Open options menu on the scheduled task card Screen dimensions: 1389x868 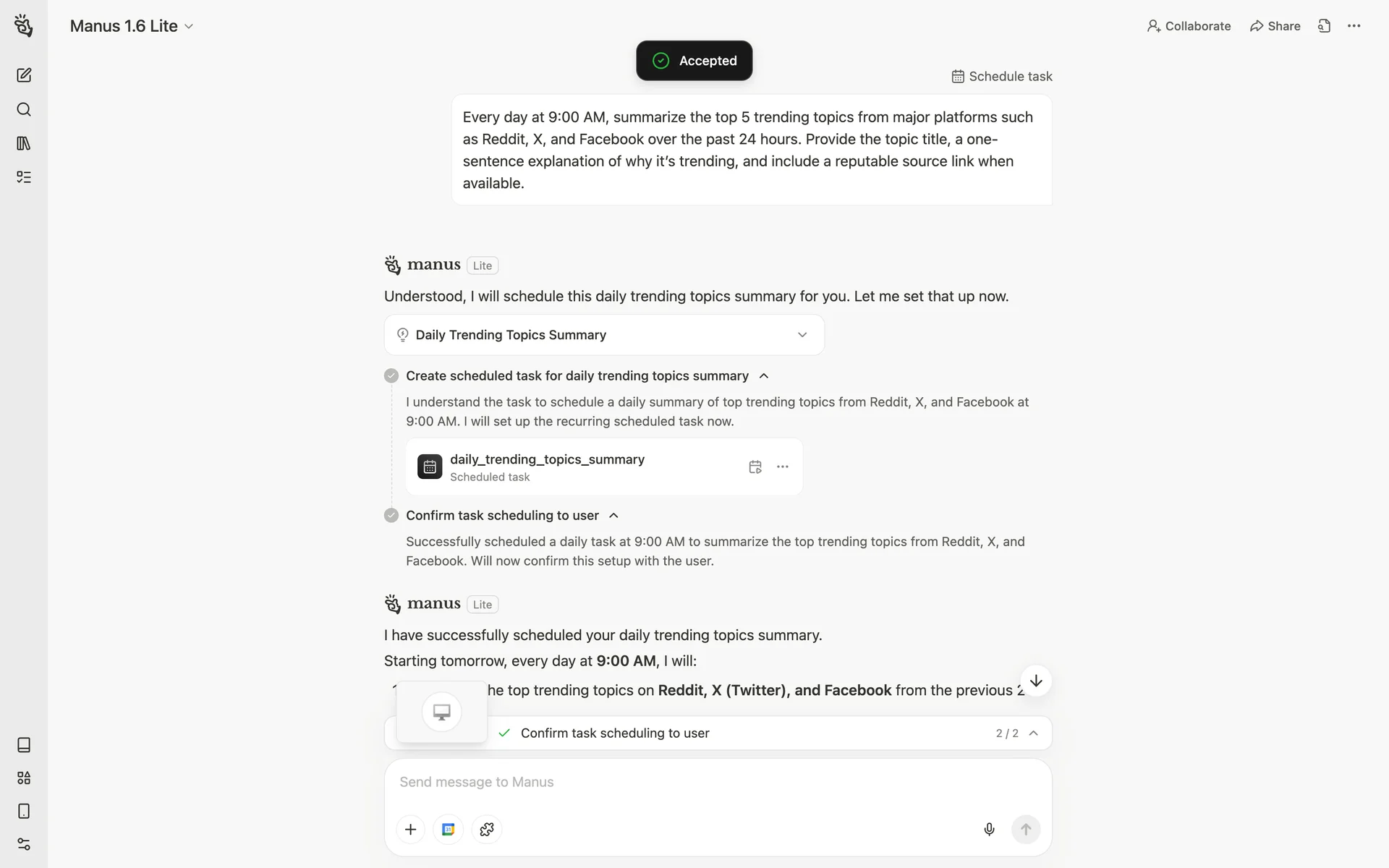(782, 467)
